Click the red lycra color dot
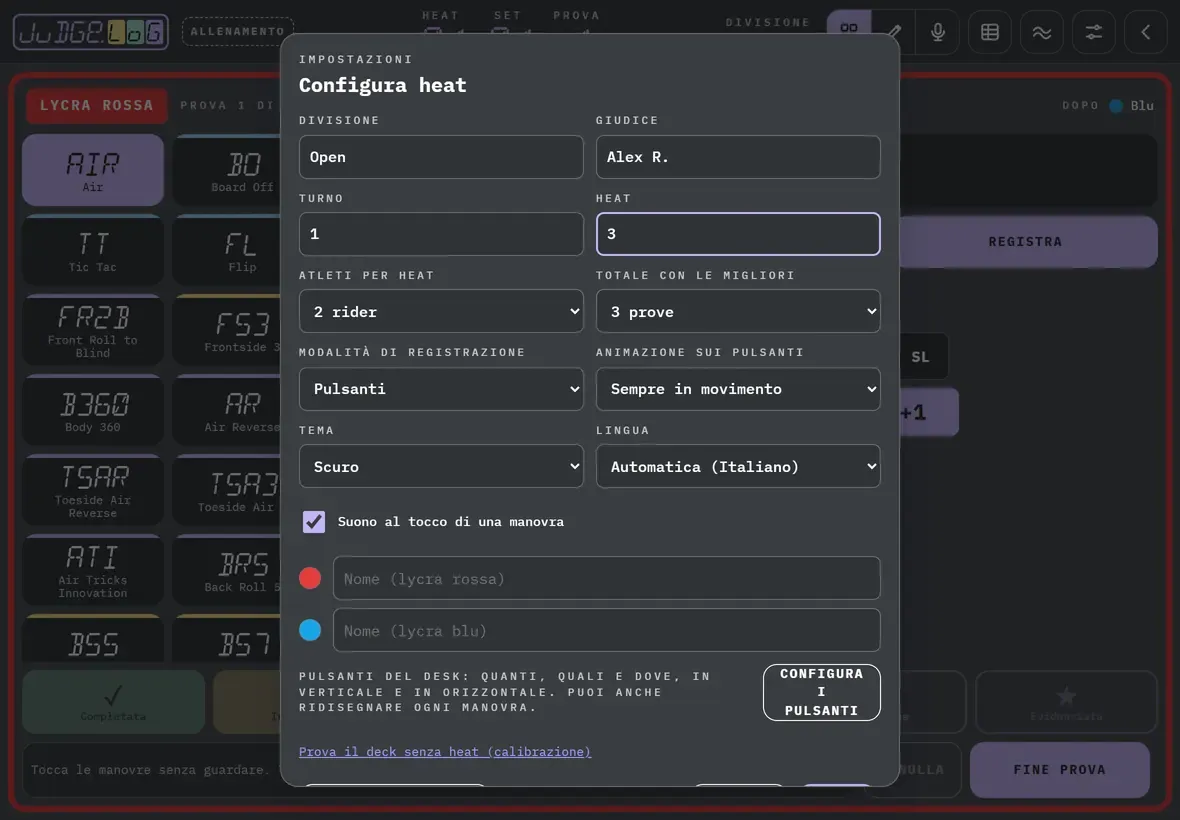Viewport: 1180px width, 820px height. 310,578
